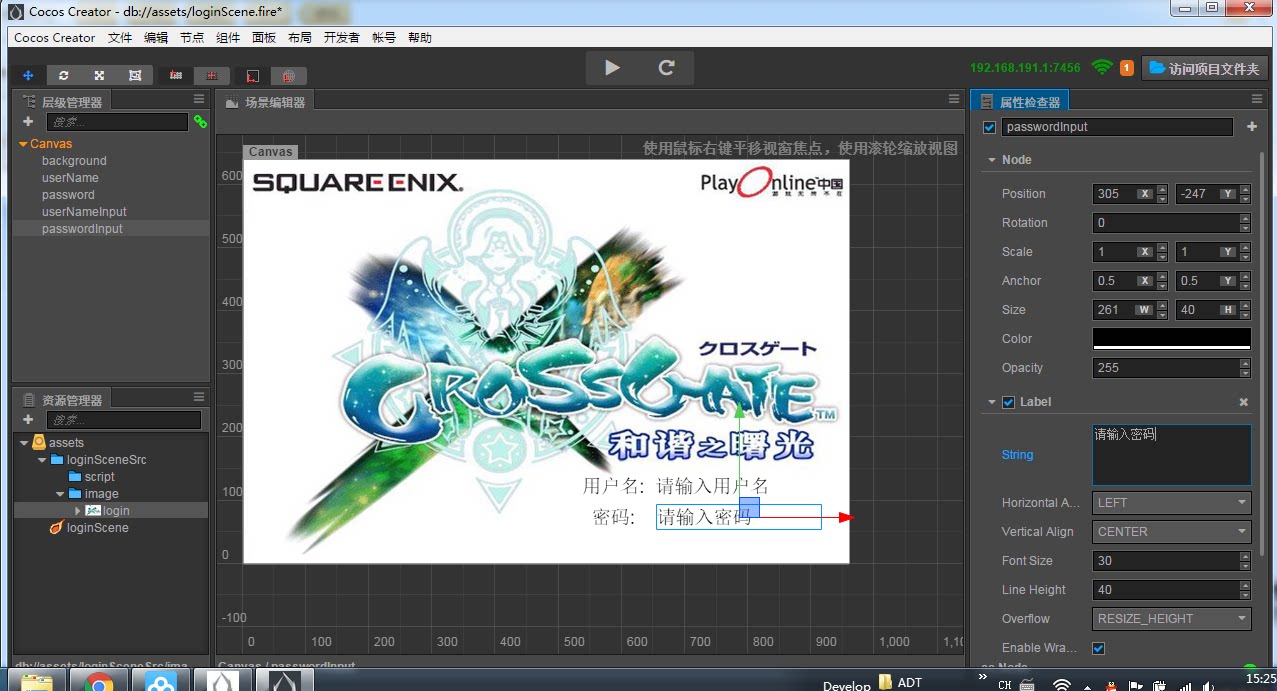The height and width of the screenshot is (691, 1277).
Task: Switch gizmo to local rotation mode
Action: tap(252, 76)
